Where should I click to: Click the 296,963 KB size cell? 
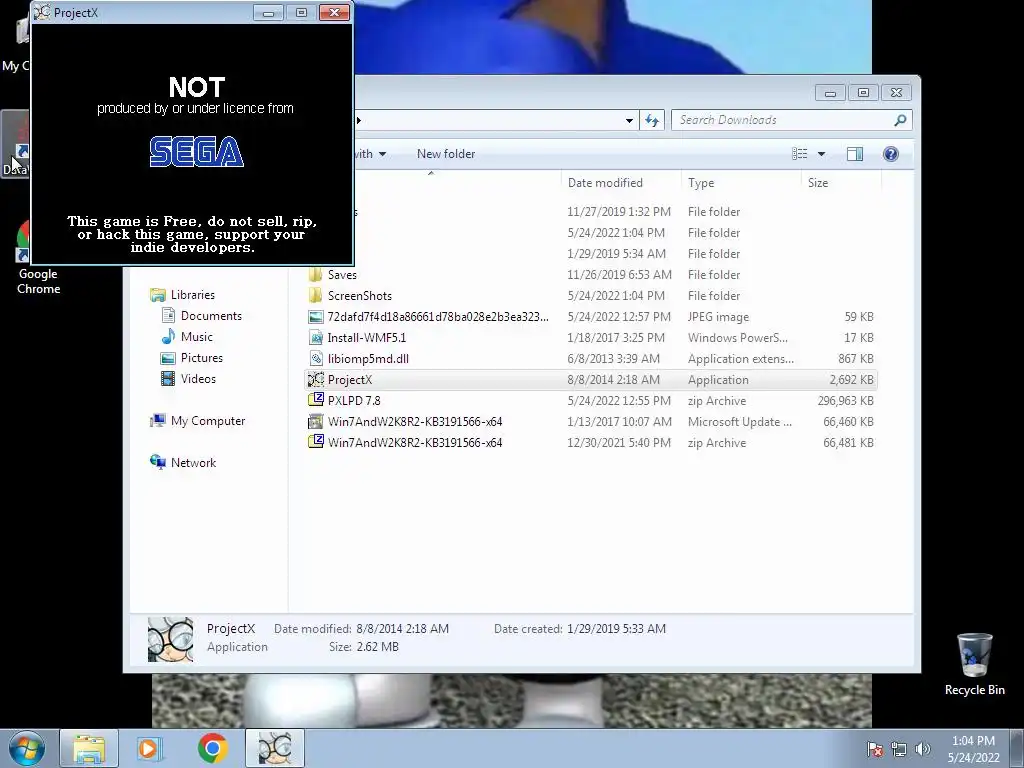click(845, 400)
